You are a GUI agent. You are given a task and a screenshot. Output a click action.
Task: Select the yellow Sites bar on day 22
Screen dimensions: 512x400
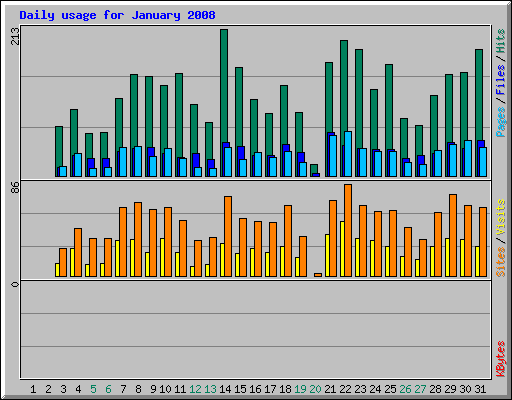342,249
